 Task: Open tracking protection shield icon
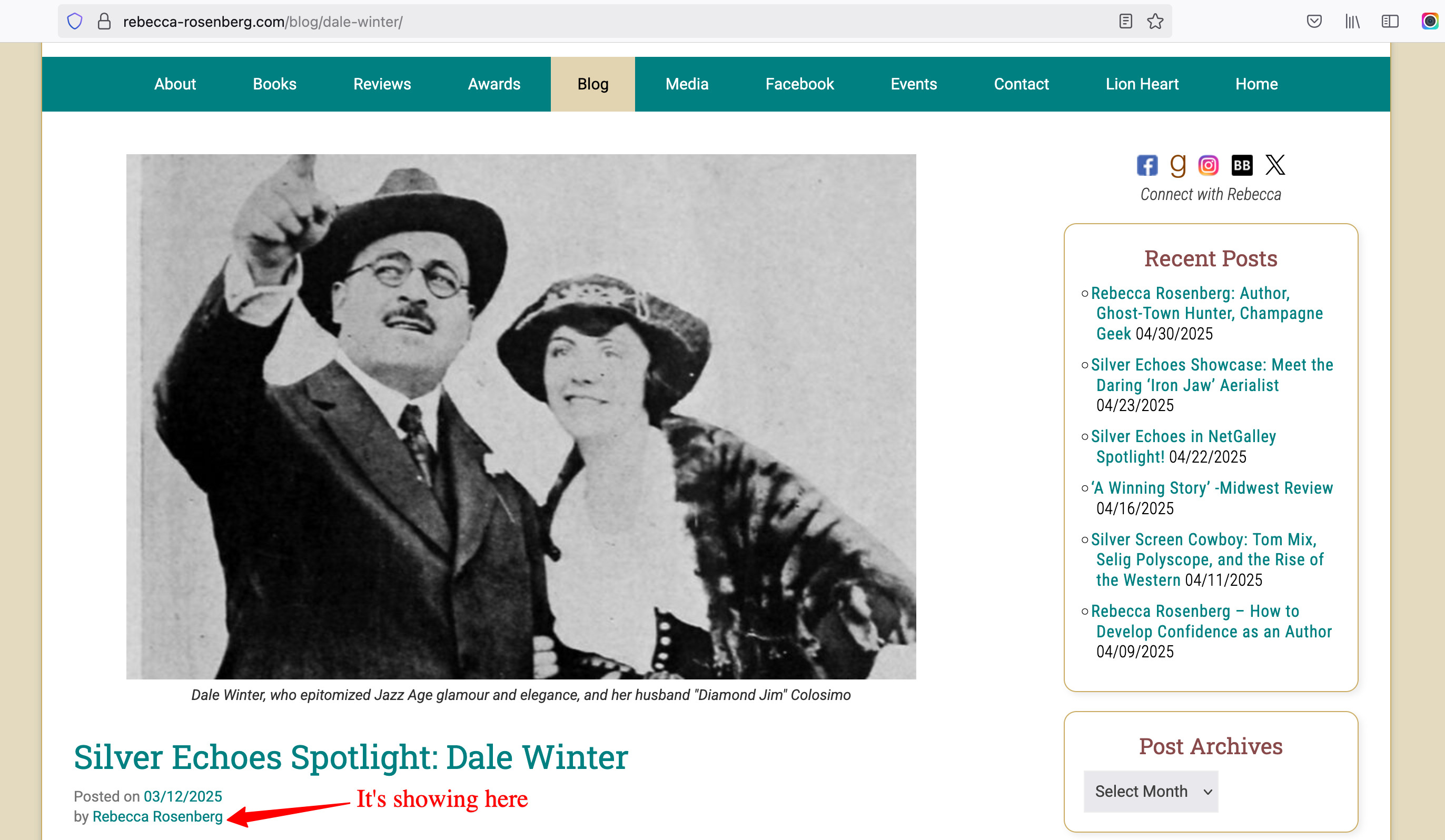[x=75, y=22]
